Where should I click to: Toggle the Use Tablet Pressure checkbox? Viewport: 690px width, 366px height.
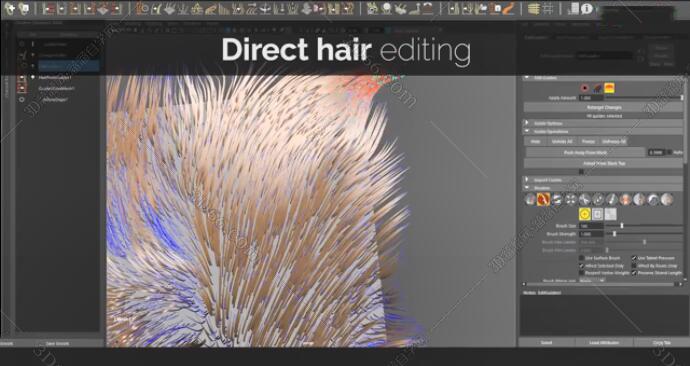pos(634,258)
